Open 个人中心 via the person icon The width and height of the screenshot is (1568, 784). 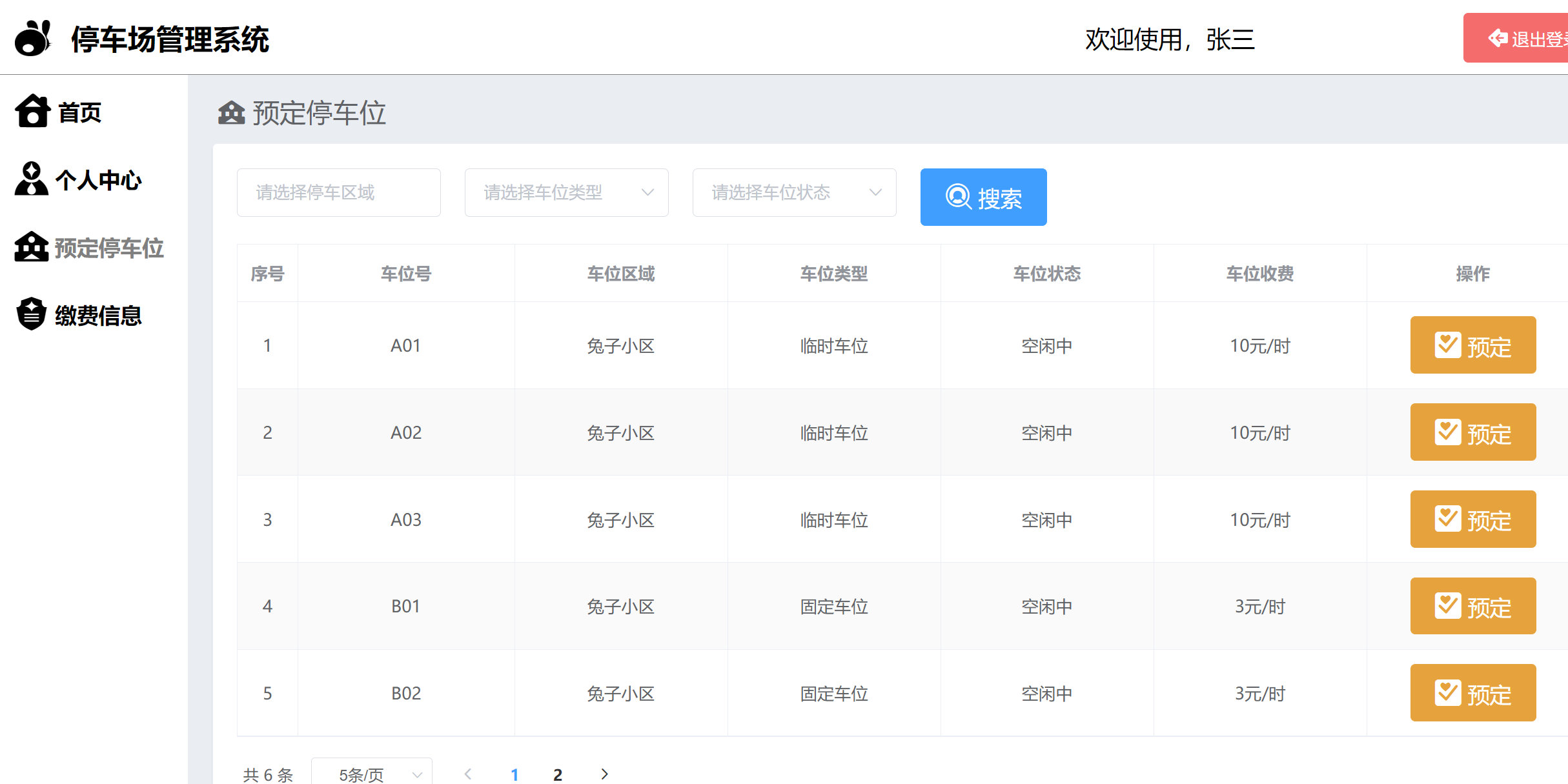(31, 180)
